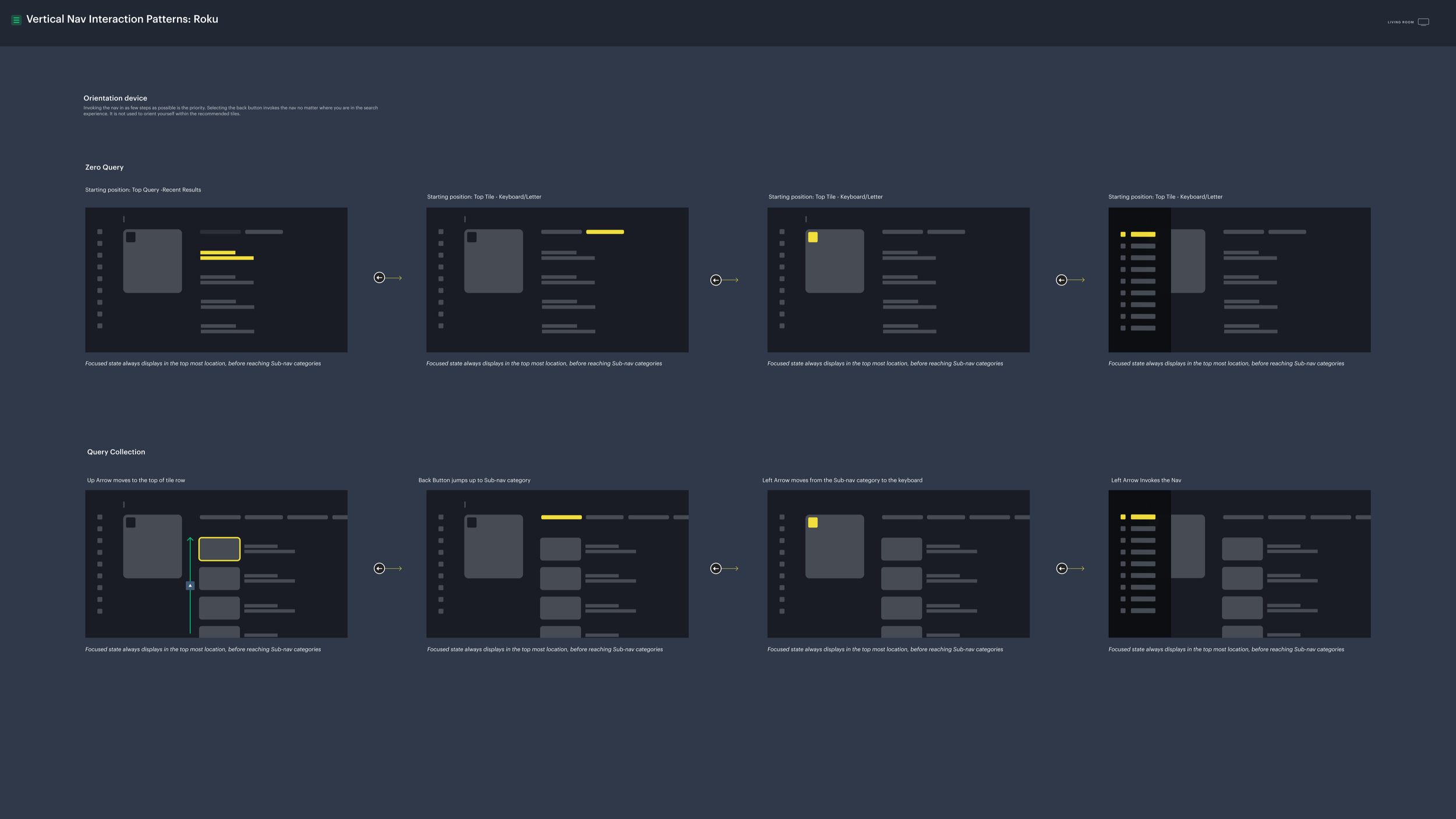Click back-arrow circle between second and third Zero Query frames
The image size is (1456, 819).
click(x=716, y=280)
